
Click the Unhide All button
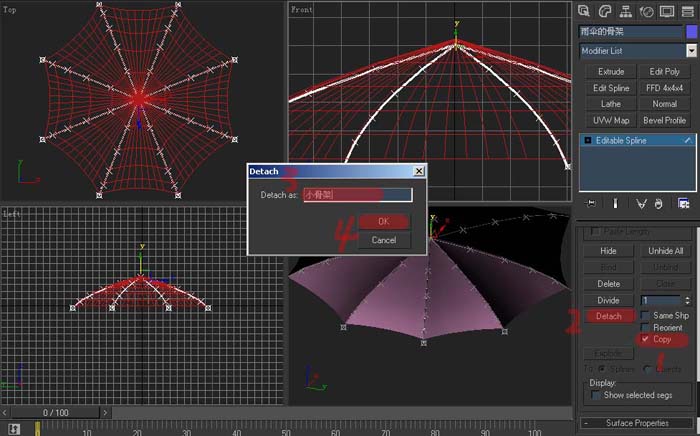tap(666, 251)
